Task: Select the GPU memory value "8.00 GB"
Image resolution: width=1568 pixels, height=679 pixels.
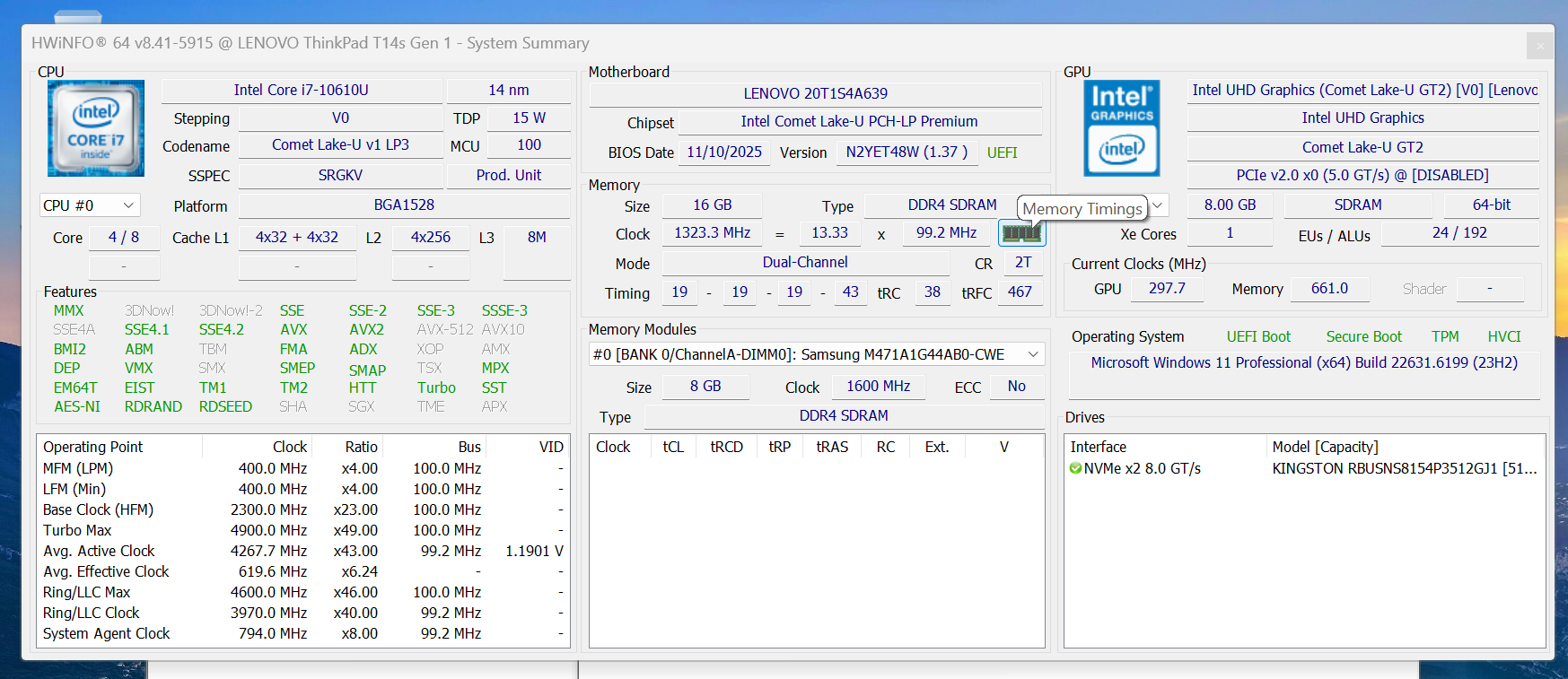Action: [x=1231, y=205]
